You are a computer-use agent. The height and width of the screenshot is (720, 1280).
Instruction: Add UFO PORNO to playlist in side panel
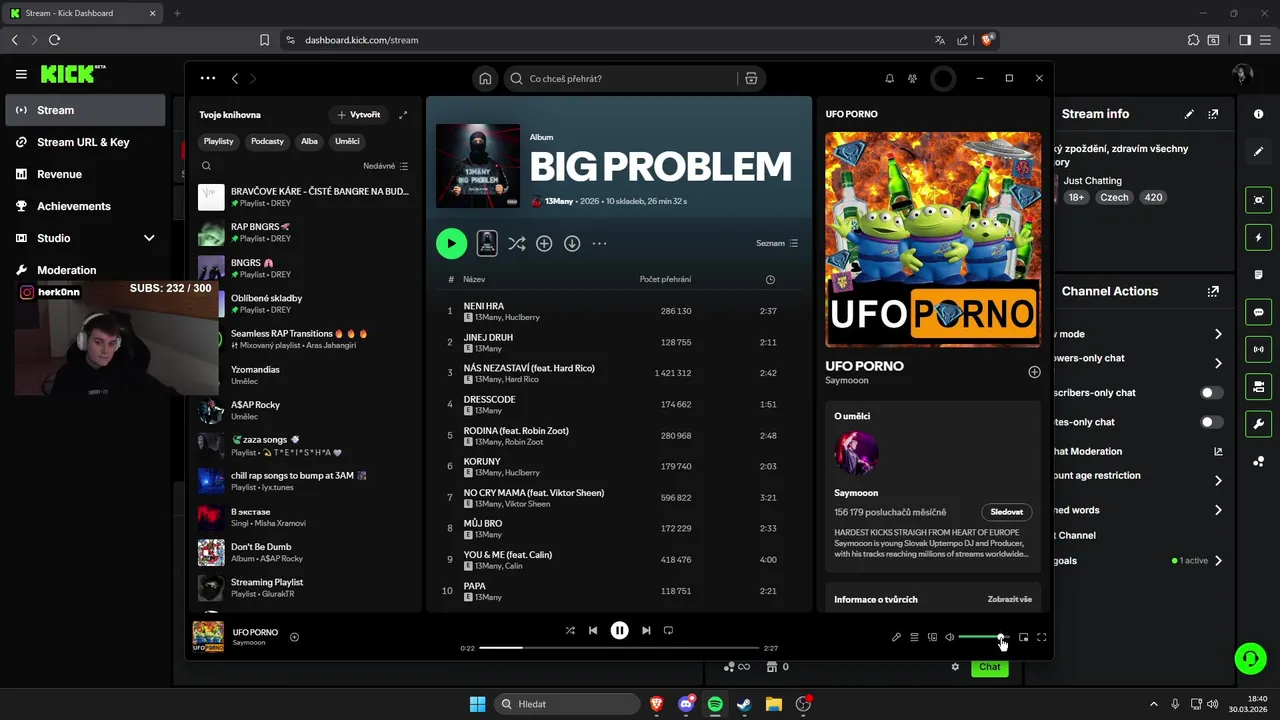(x=1034, y=372)
